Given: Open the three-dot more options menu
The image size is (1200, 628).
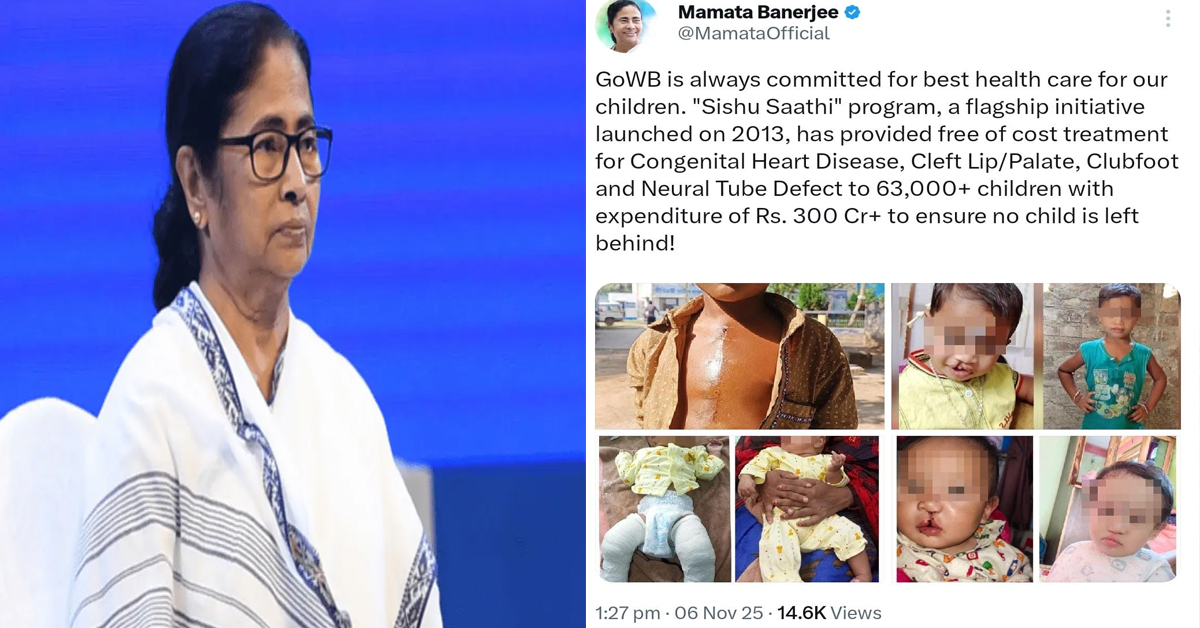Looking at the screenshot, I should coord(1167,18).
